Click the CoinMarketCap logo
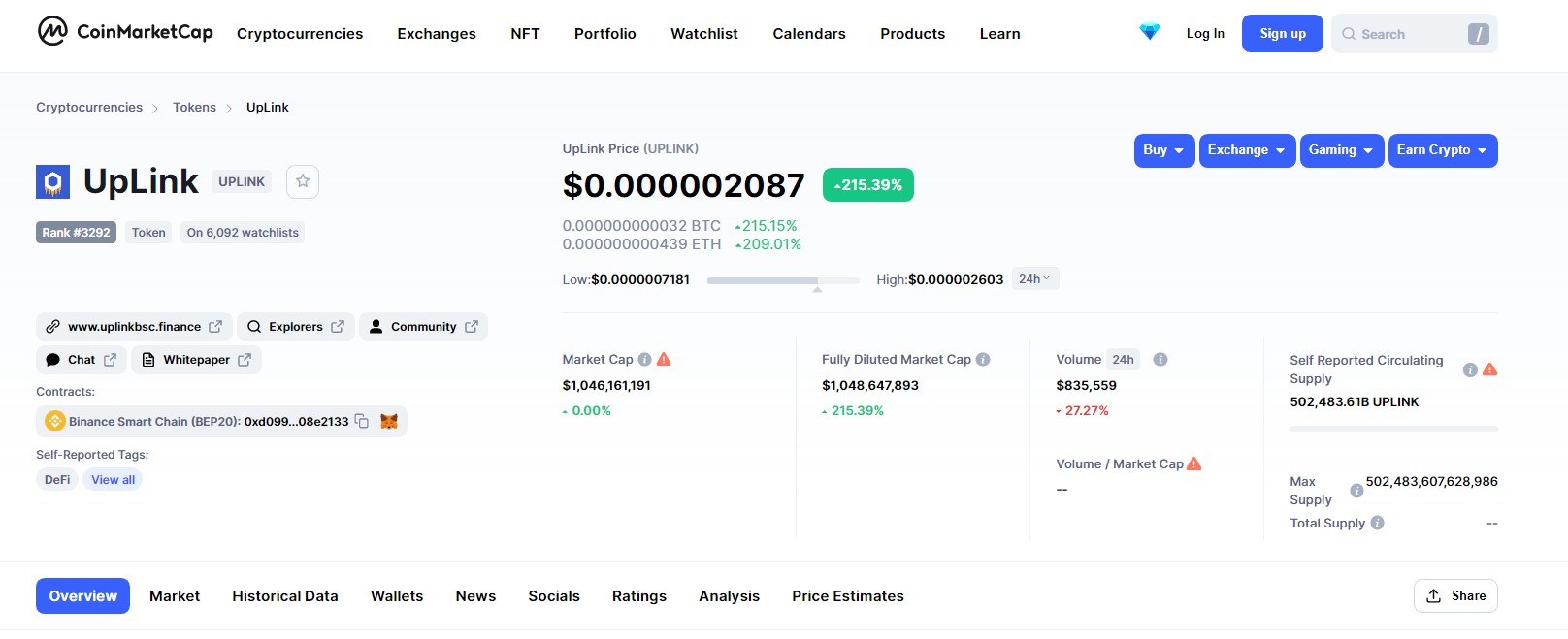 coord(125,32)
